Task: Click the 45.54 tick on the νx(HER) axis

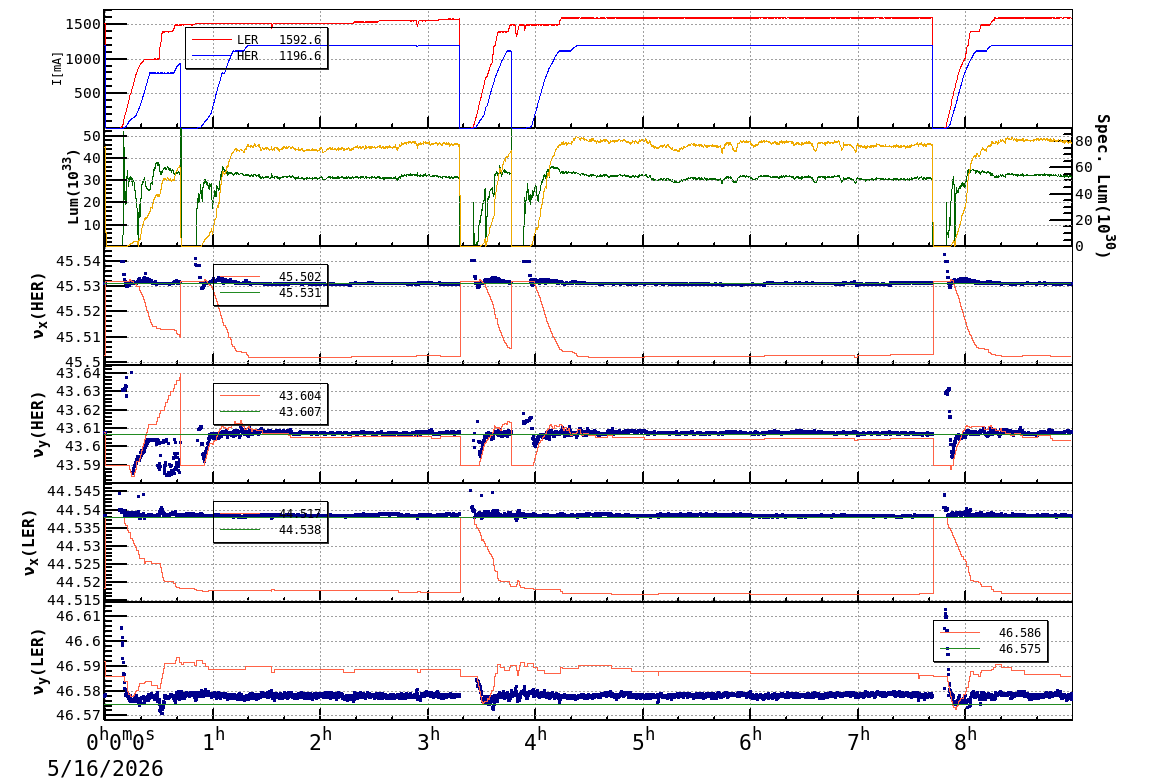Action: (79, 262)
